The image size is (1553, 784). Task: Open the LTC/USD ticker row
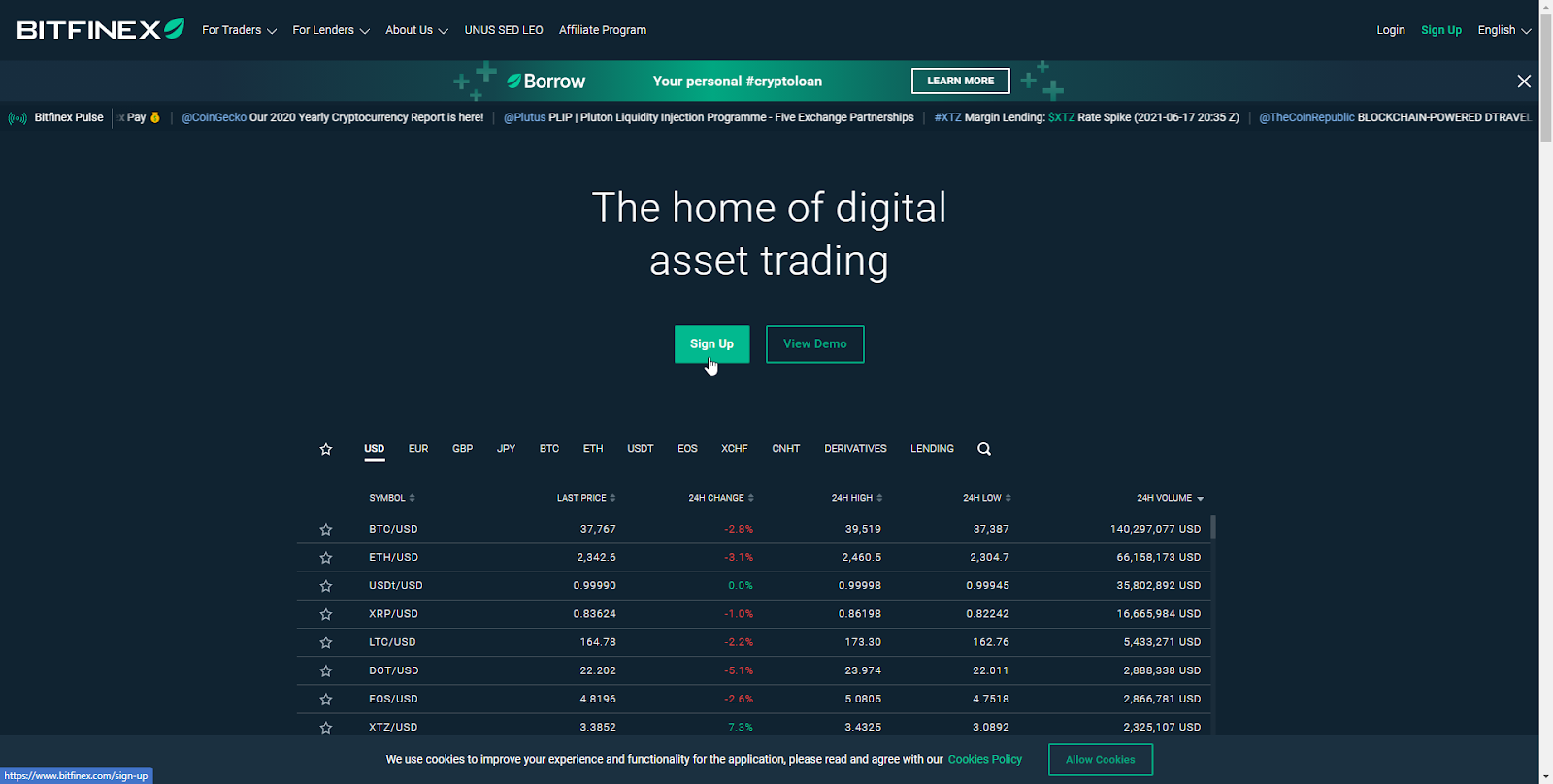pyautogui.click(x=753, y=642)
